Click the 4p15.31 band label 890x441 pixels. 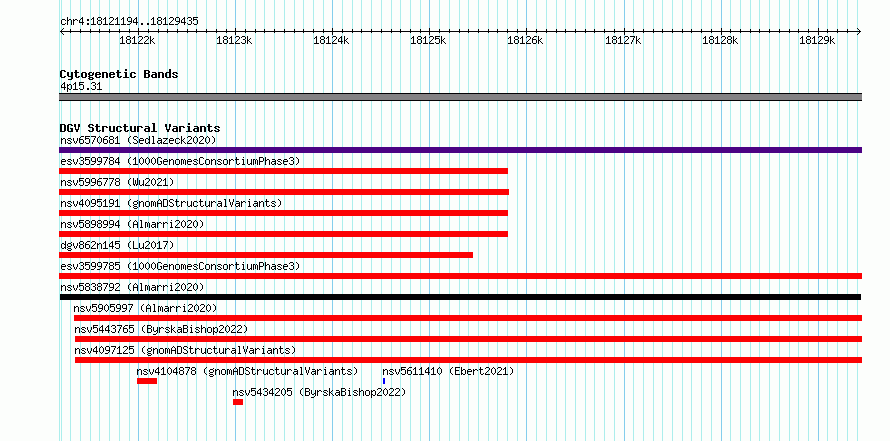pos(81,87)
